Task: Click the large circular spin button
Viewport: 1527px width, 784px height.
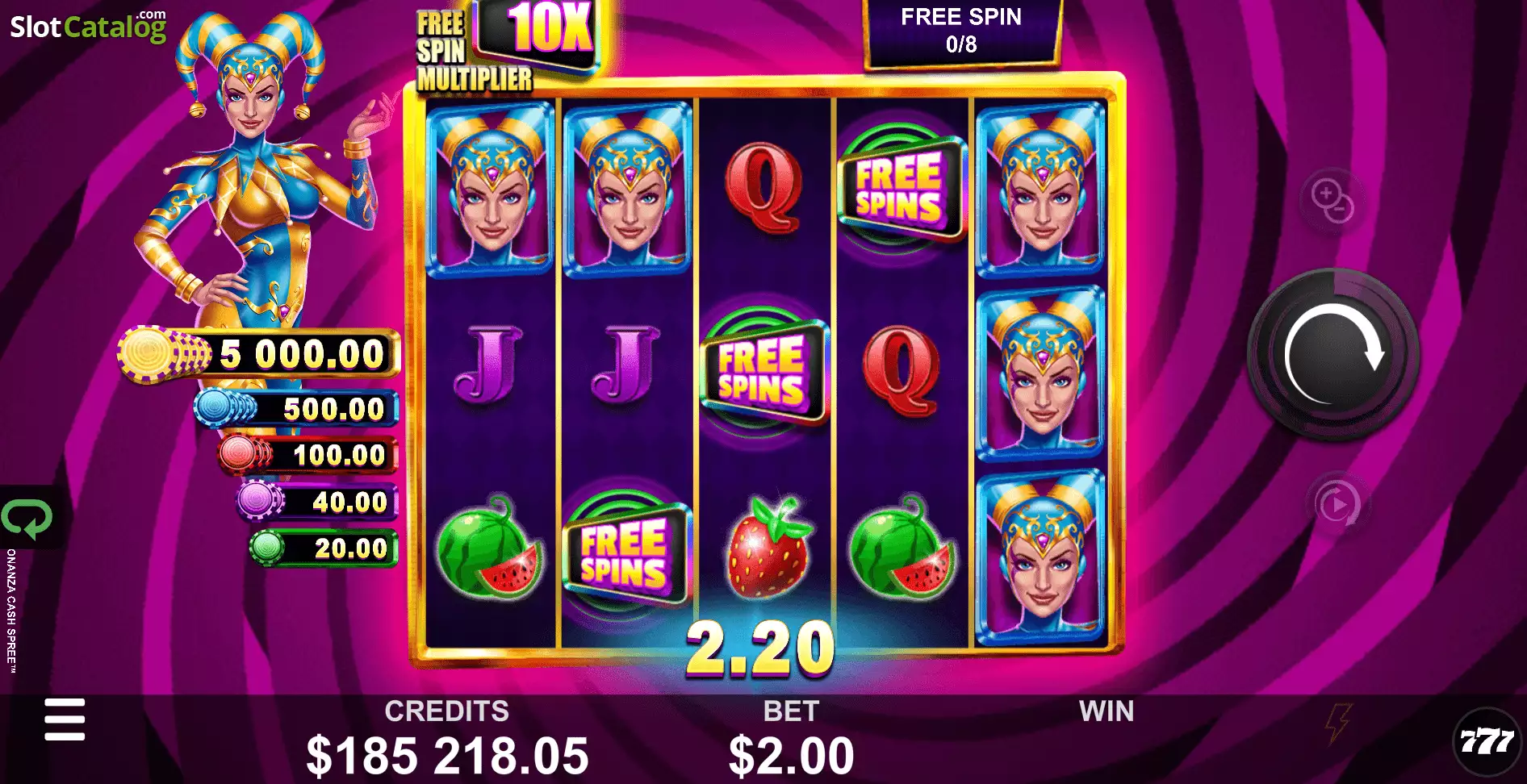Action: pyautogui.click(x=1333, y=354)
